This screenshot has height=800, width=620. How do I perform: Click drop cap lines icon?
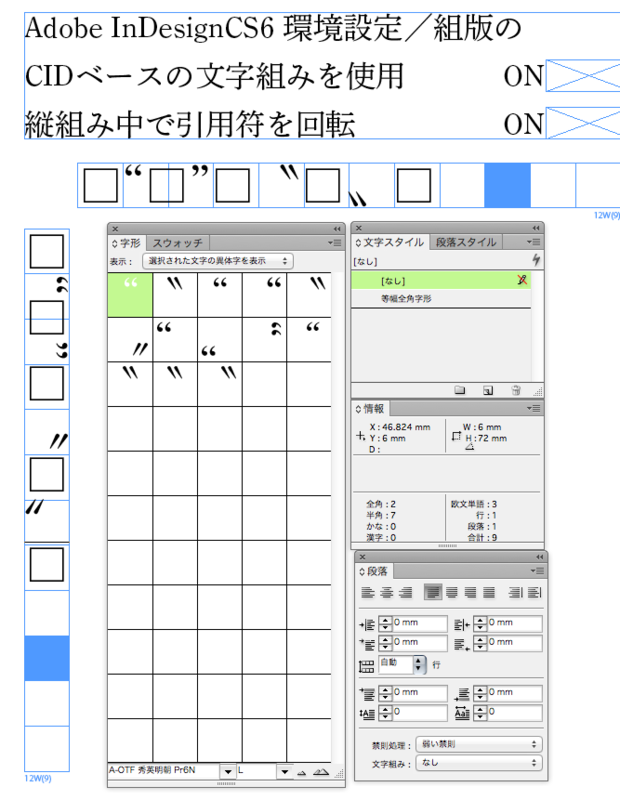367,714
